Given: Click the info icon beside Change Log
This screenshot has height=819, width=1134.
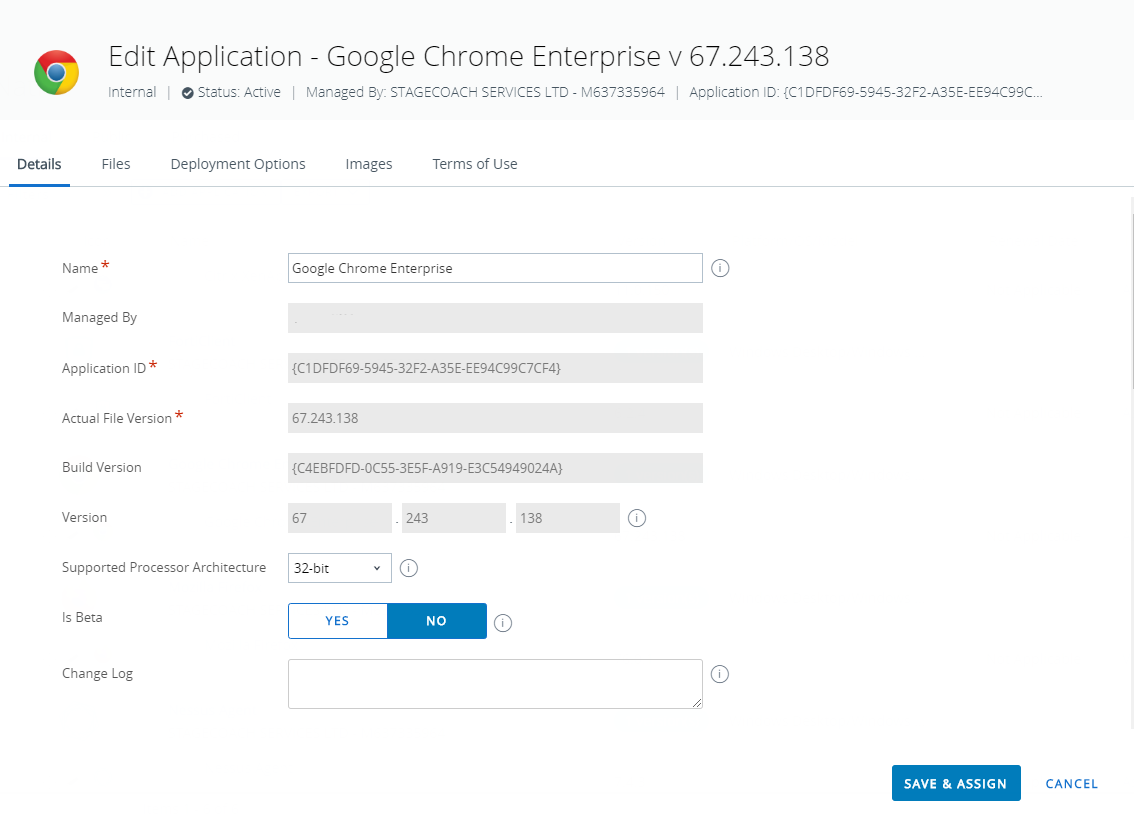Looking at the screenshot, I should click(x=720, y=674).
